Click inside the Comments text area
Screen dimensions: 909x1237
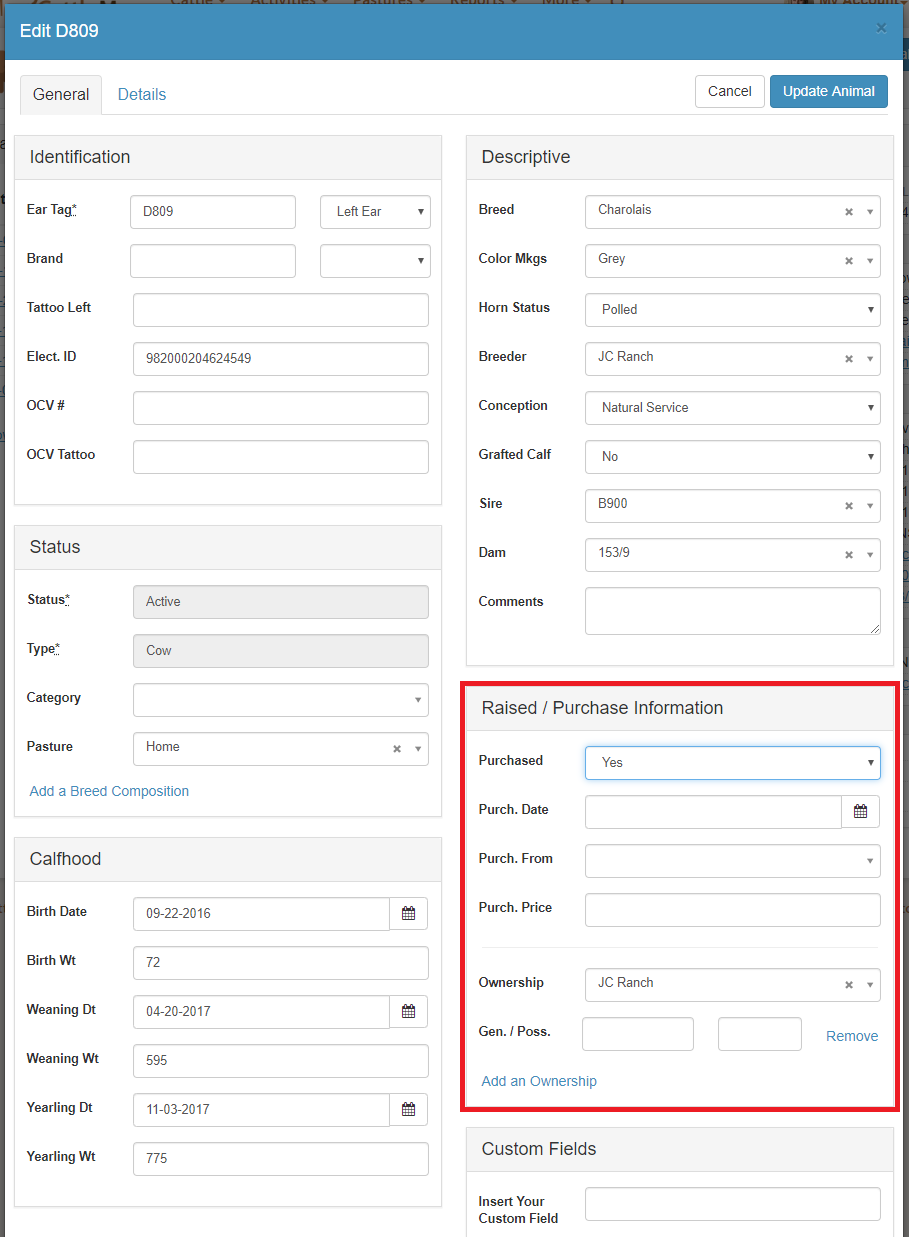tap(732, 610)
